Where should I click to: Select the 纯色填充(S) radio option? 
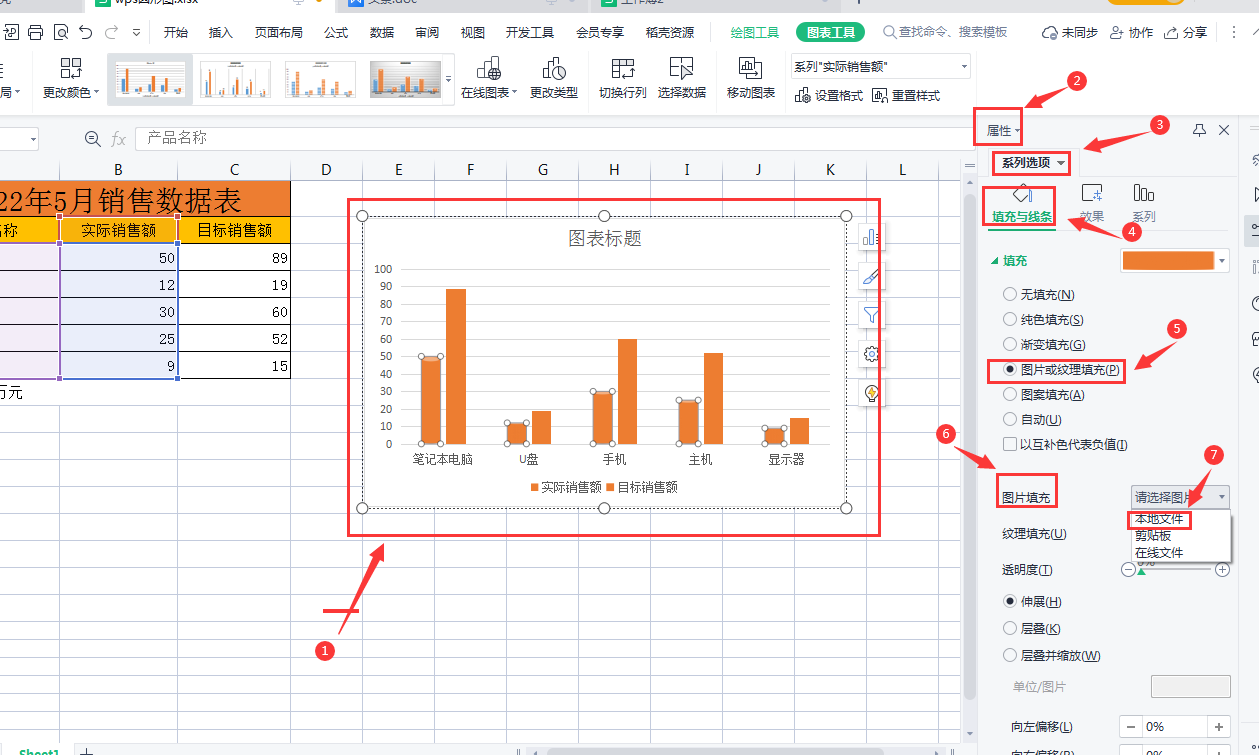[x=1010, y=320]
